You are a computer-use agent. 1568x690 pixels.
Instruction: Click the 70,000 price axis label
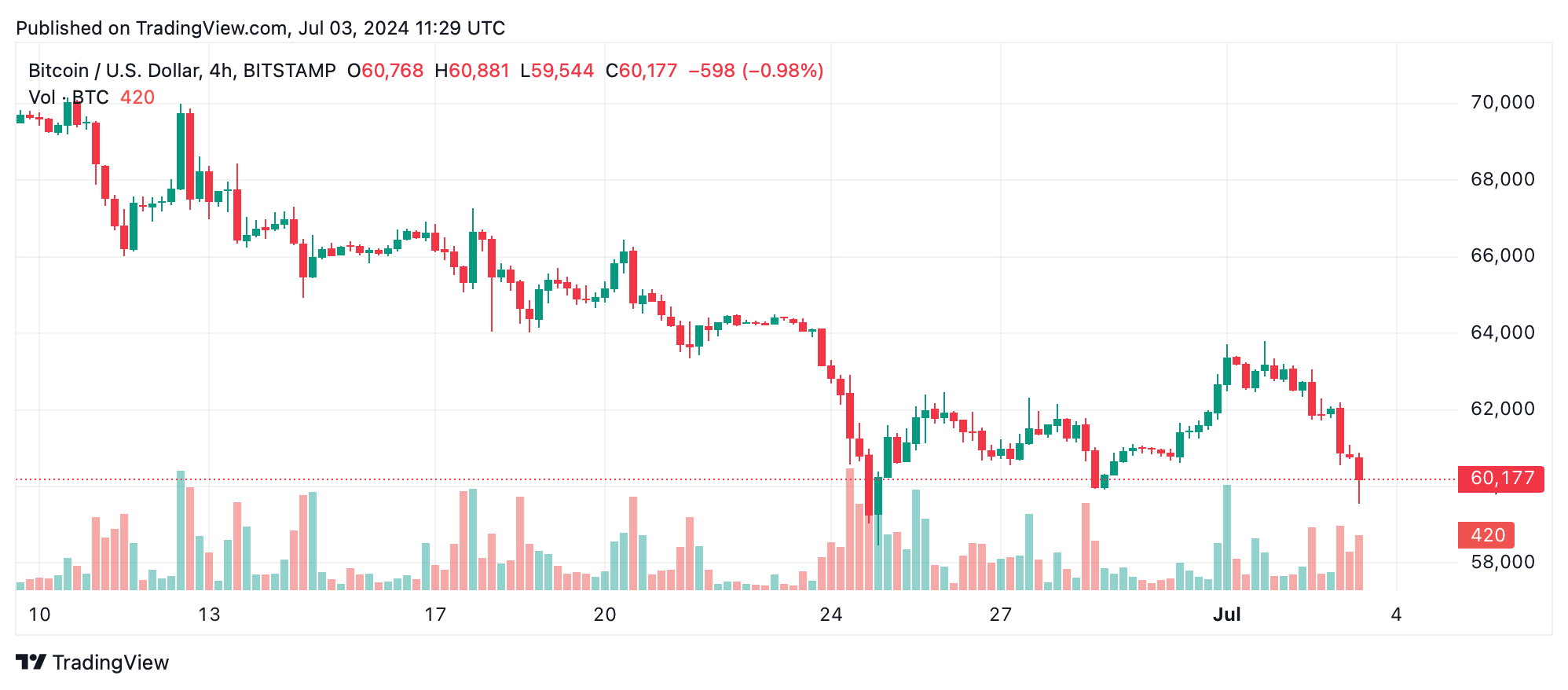pos(1502,102)
